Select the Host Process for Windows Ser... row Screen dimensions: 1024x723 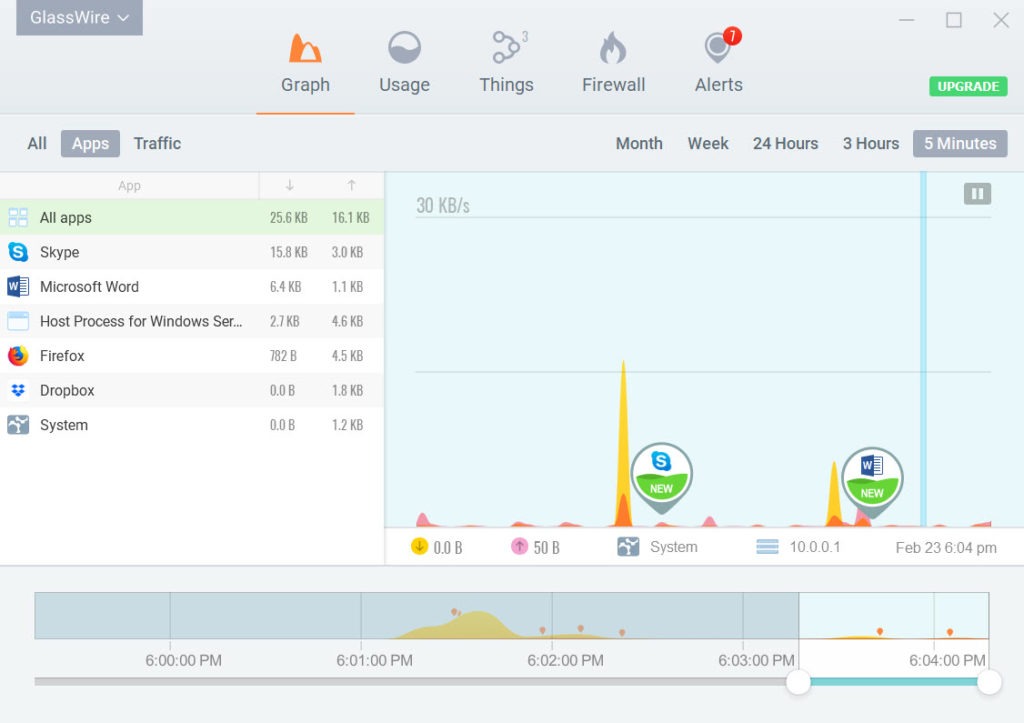tap(192, 321)
